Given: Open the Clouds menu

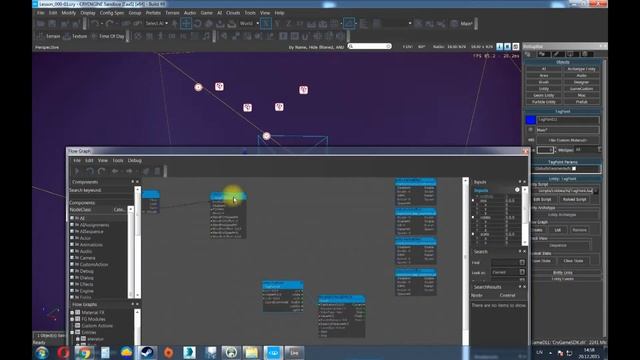Looking at the screenshot, I should click(x=233, y=13).
